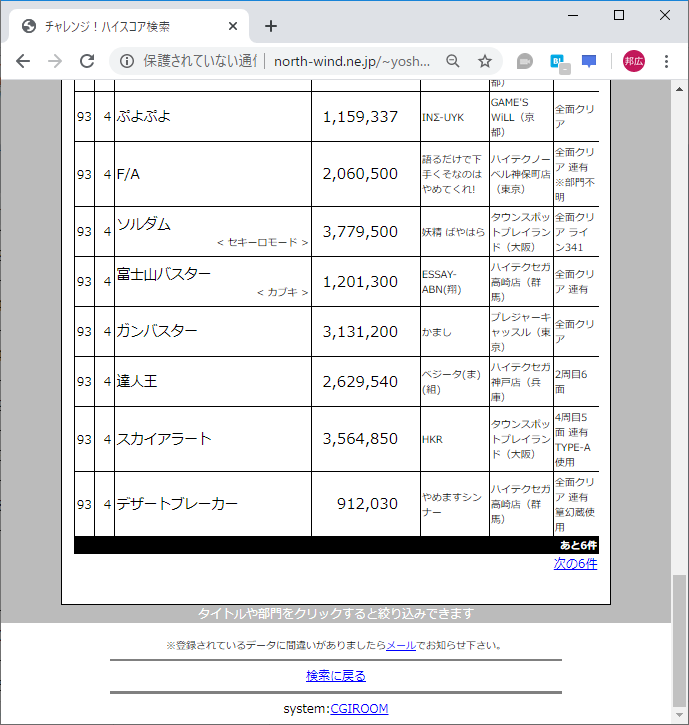Click the score 912,030
Screen dimensions: 689x725
[x=367, y=504]
